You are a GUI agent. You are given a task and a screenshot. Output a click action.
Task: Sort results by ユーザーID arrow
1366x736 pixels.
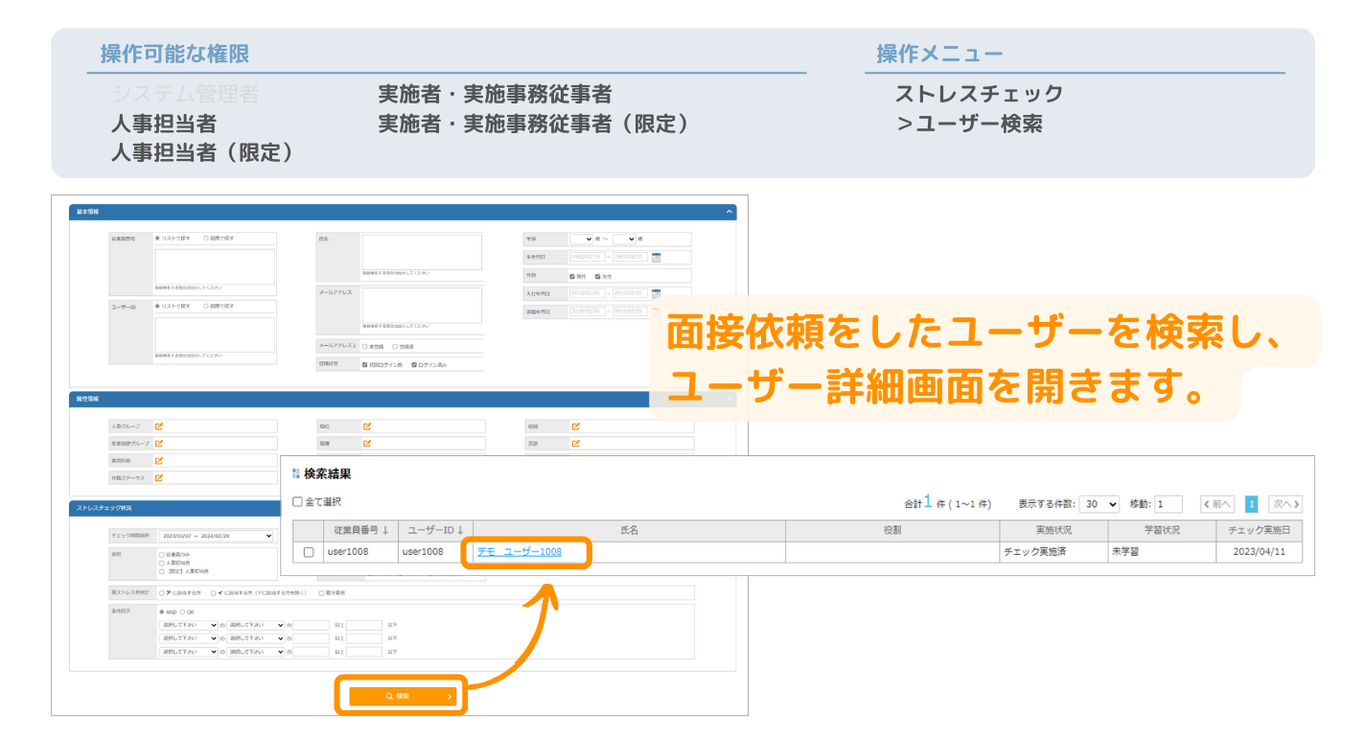(460, 530)
